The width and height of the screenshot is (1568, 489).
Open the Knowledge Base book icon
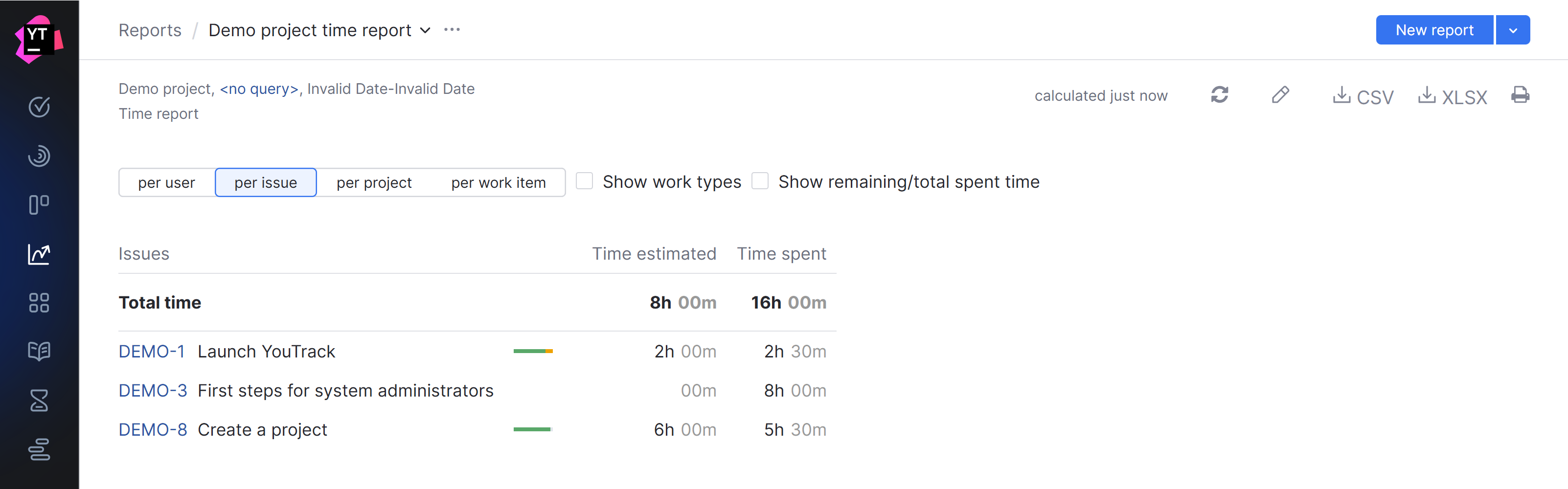pyautogui.click(x=39, y=351)
